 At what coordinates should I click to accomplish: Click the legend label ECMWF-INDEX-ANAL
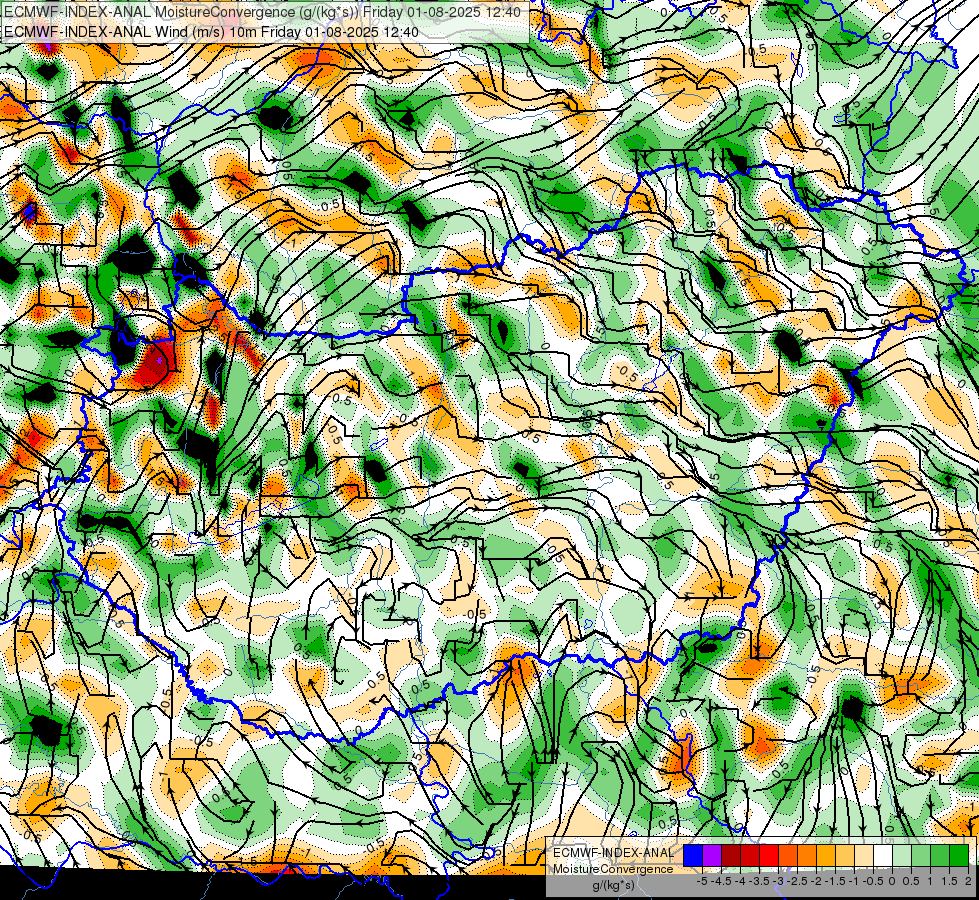(x=613, y=853)
